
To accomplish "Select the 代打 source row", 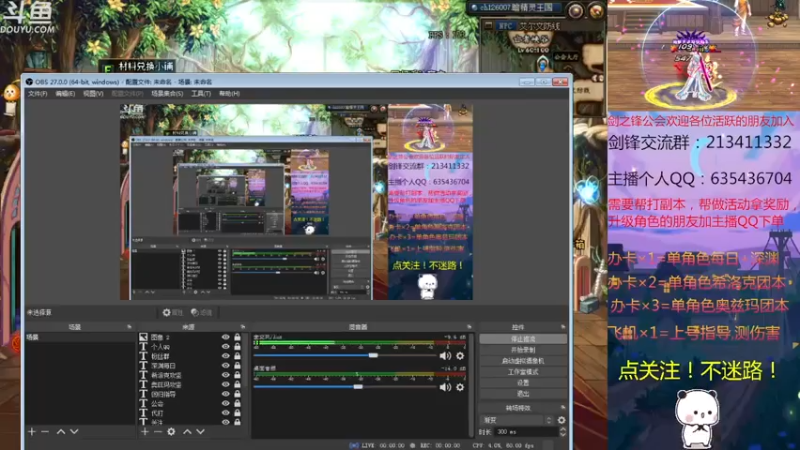I will coord(191,413).
